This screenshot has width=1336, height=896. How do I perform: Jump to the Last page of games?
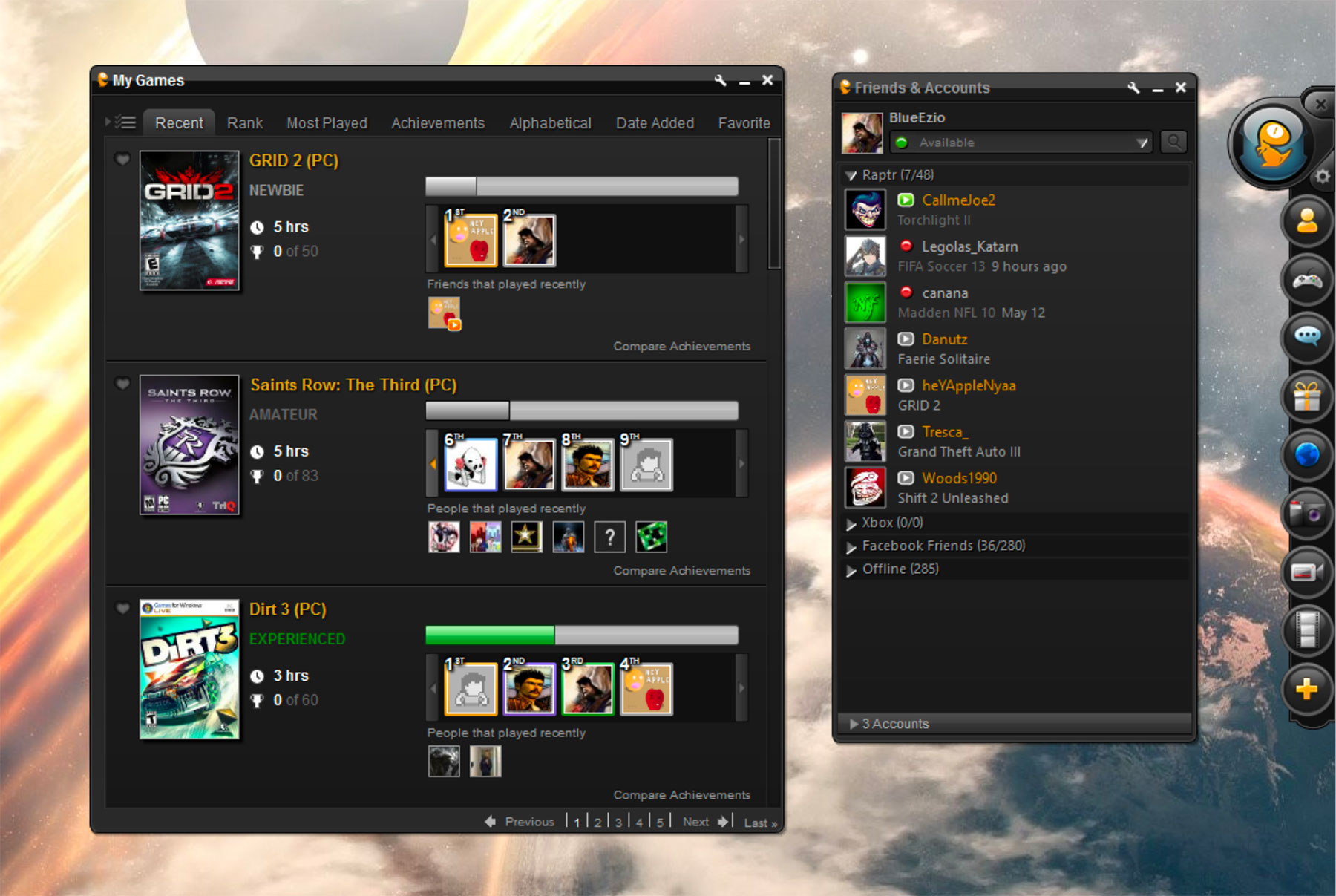click(x=761, y=823)
